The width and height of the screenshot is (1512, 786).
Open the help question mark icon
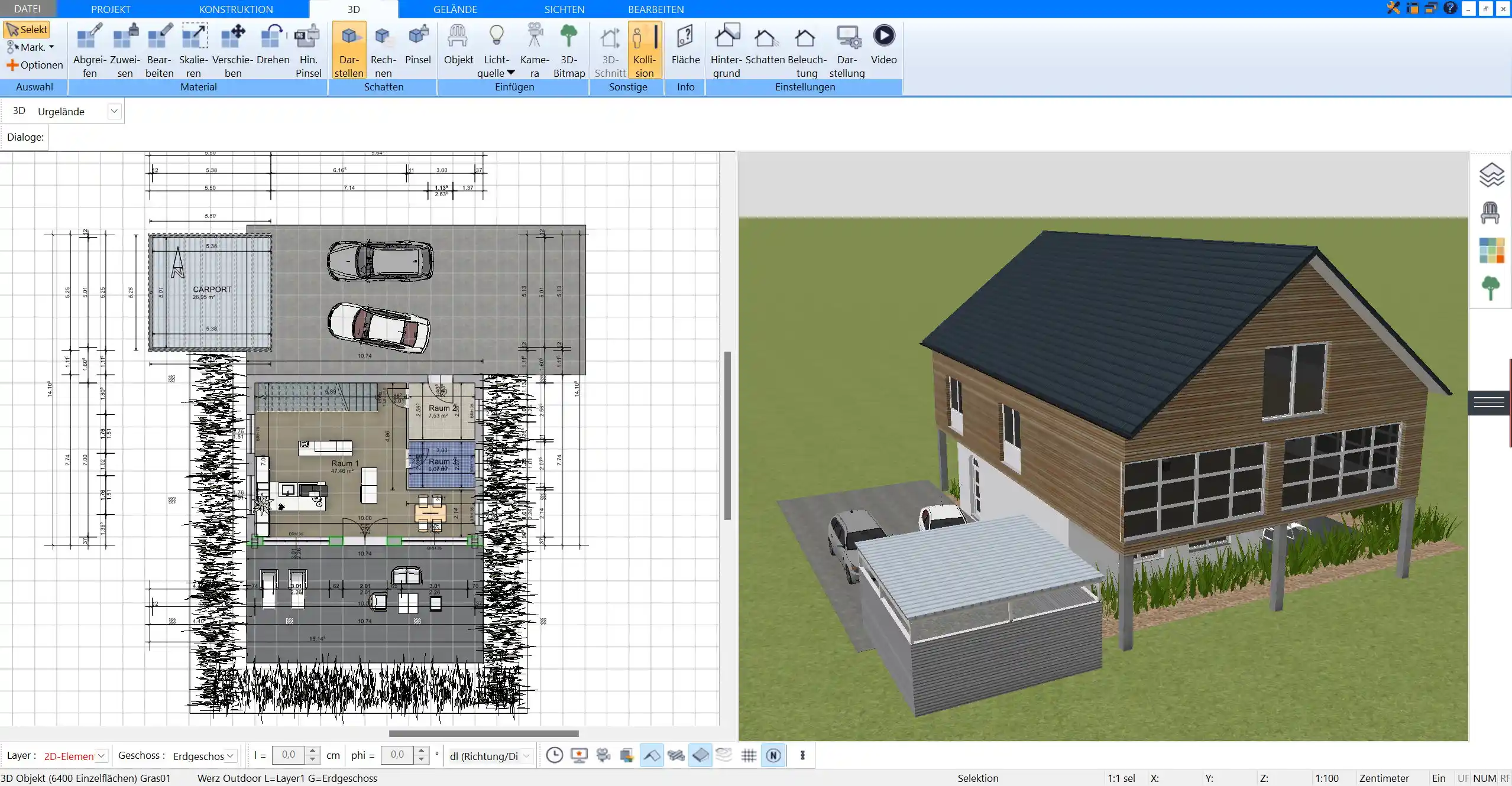[1450, 8]
